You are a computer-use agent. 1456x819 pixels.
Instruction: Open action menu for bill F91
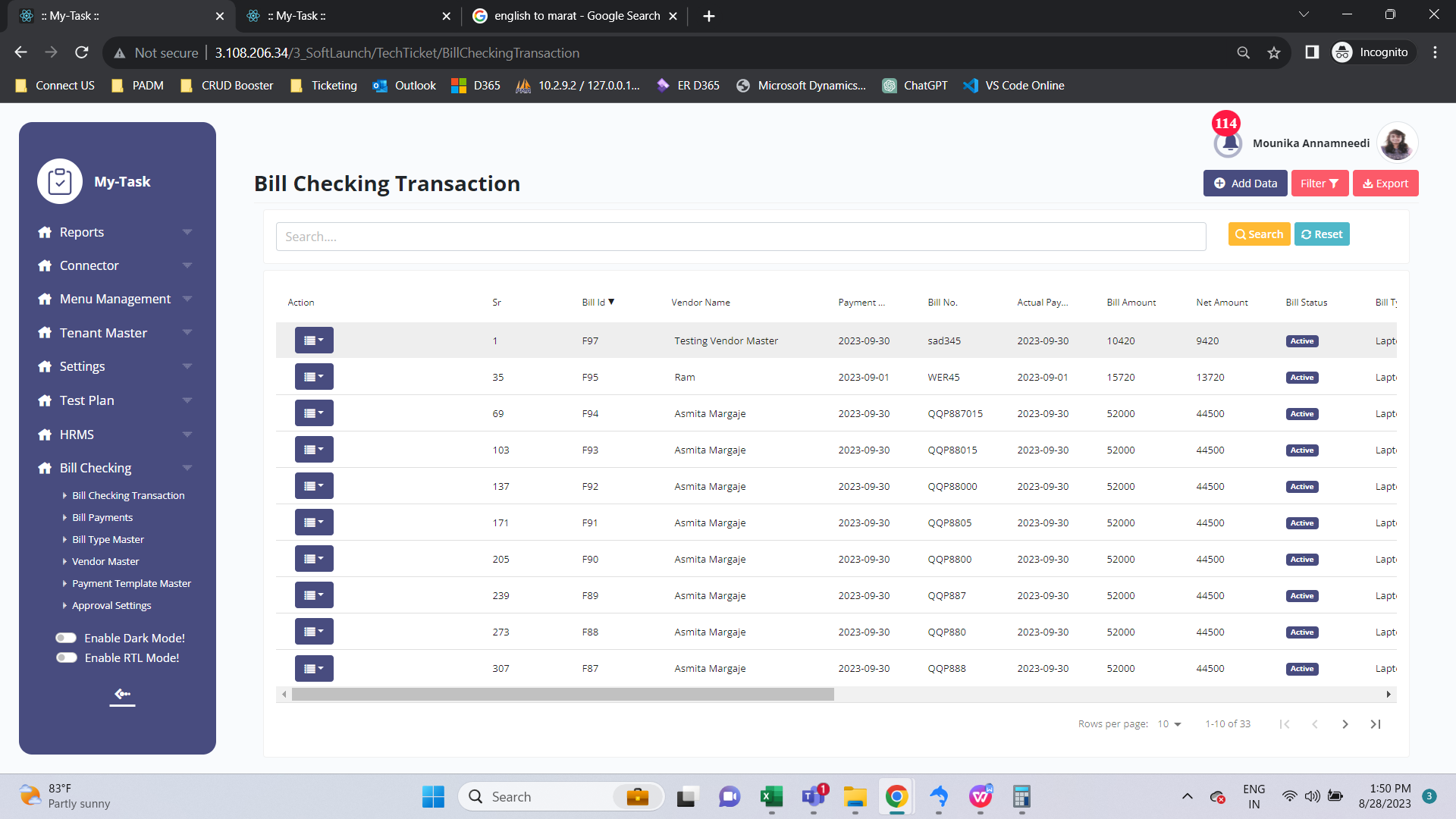(x=314, y=522)
